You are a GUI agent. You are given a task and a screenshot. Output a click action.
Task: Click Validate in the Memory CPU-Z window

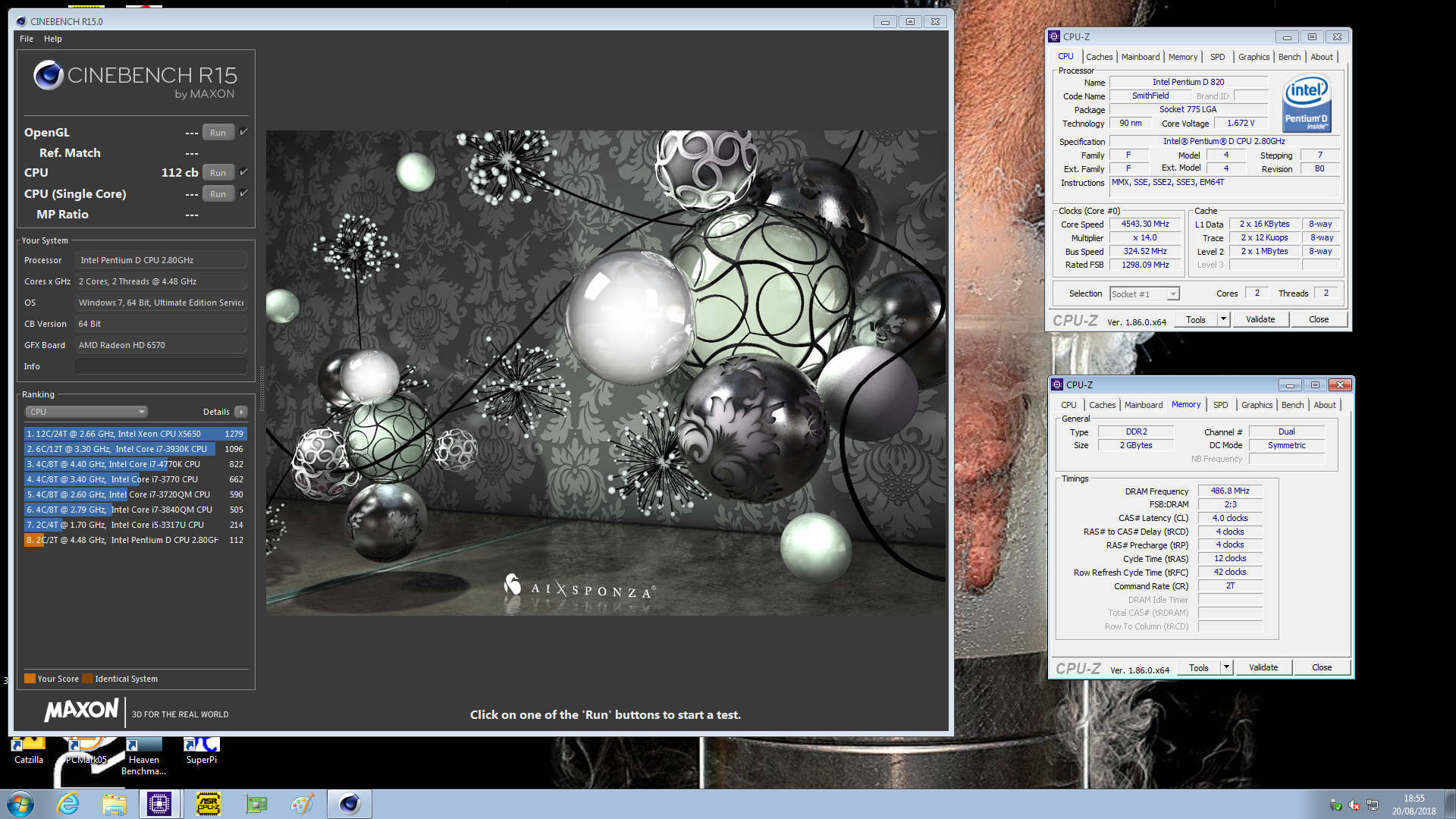coord(1263,667)
